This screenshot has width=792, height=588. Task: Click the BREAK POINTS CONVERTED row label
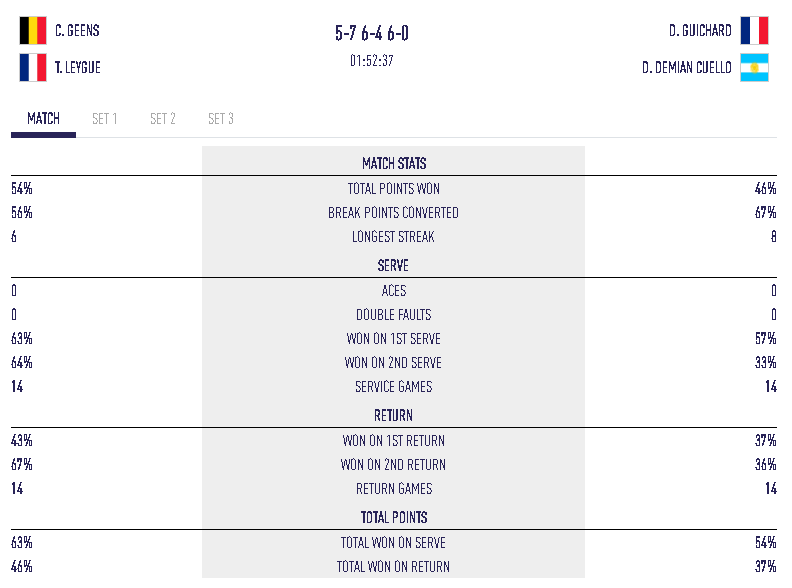(x=393, y=213)
